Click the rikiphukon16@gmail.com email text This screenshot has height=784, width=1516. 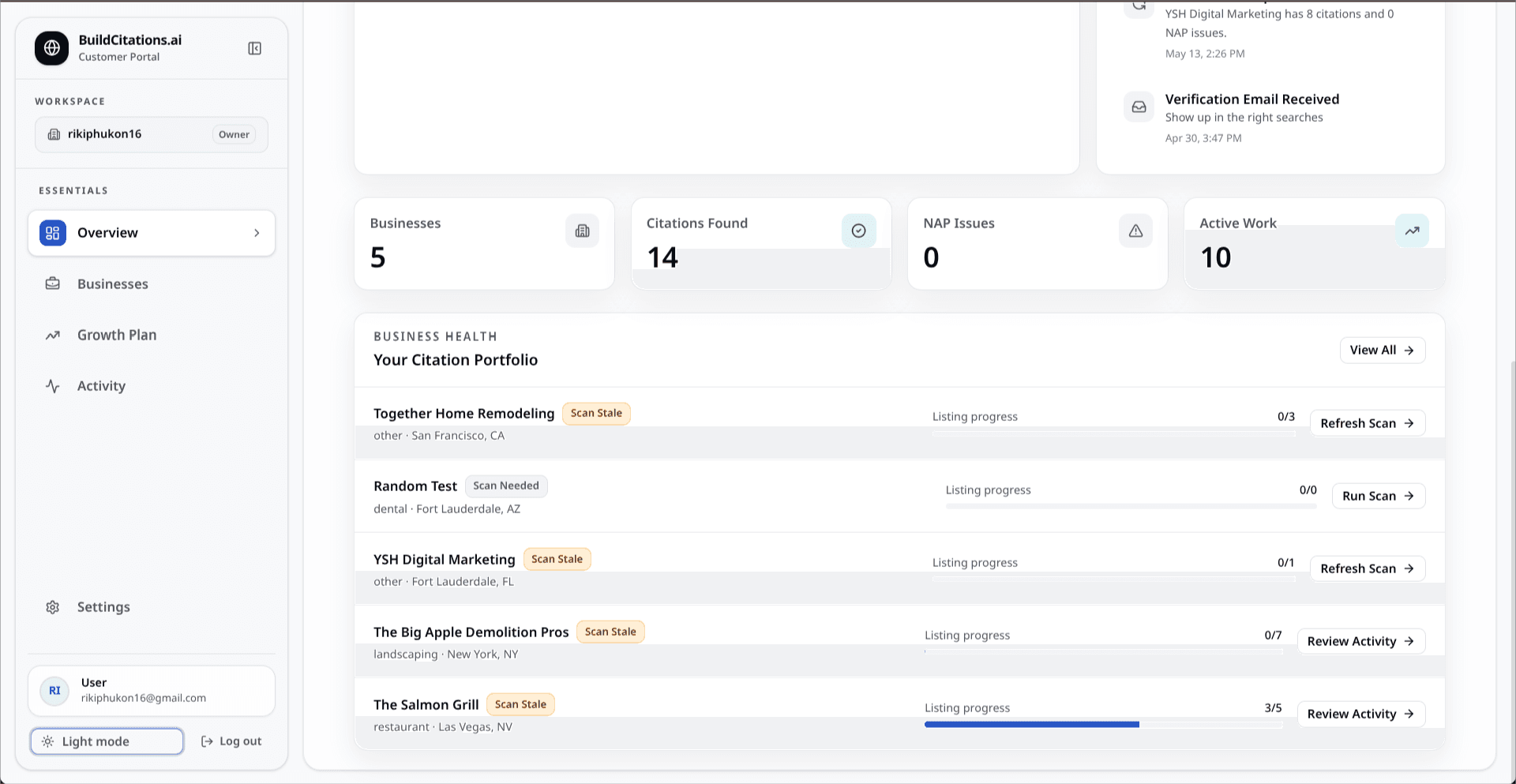pos(144,698)
